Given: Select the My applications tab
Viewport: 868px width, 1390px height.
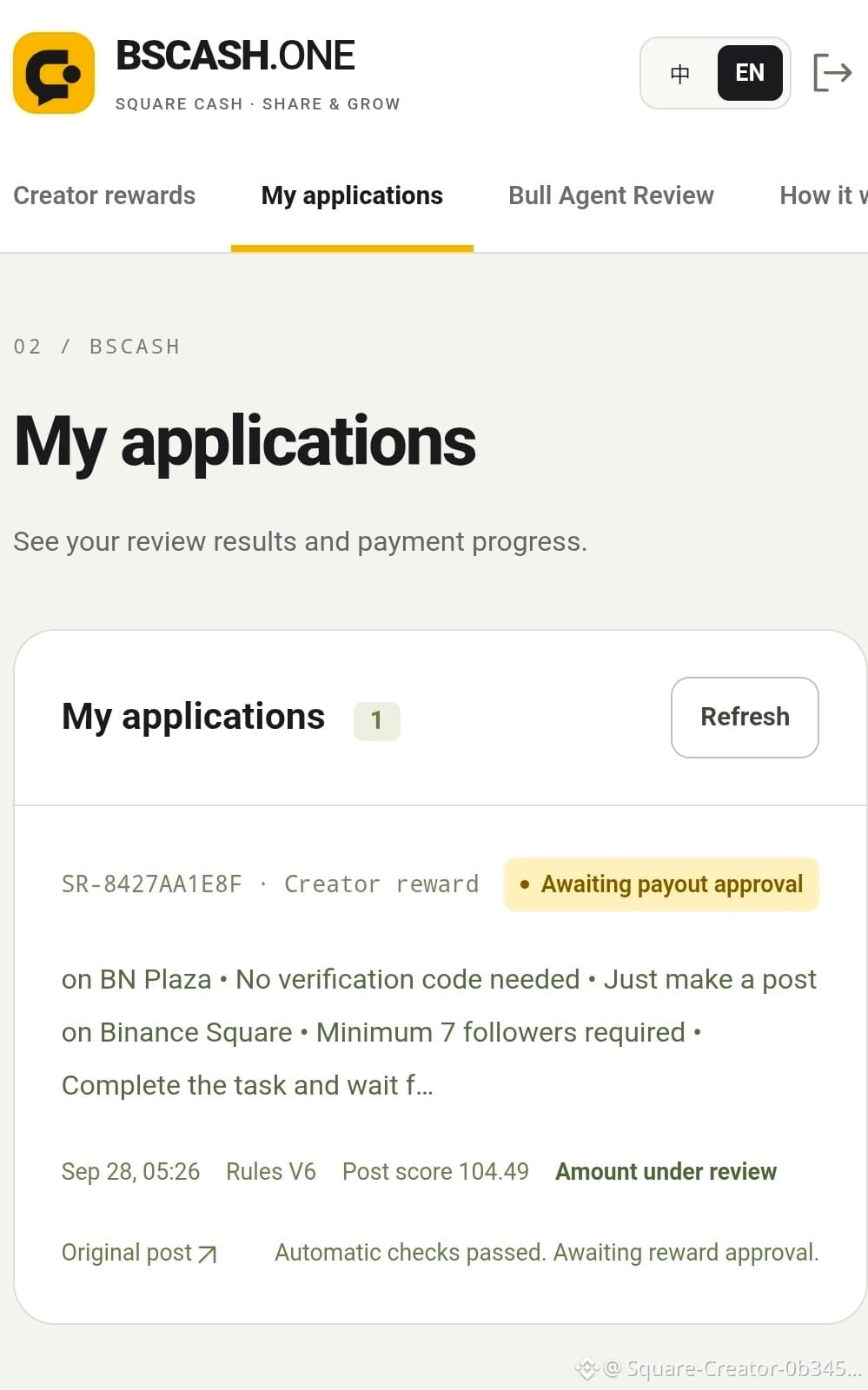Looking at the screenshot, I should (x=352, y=195).
